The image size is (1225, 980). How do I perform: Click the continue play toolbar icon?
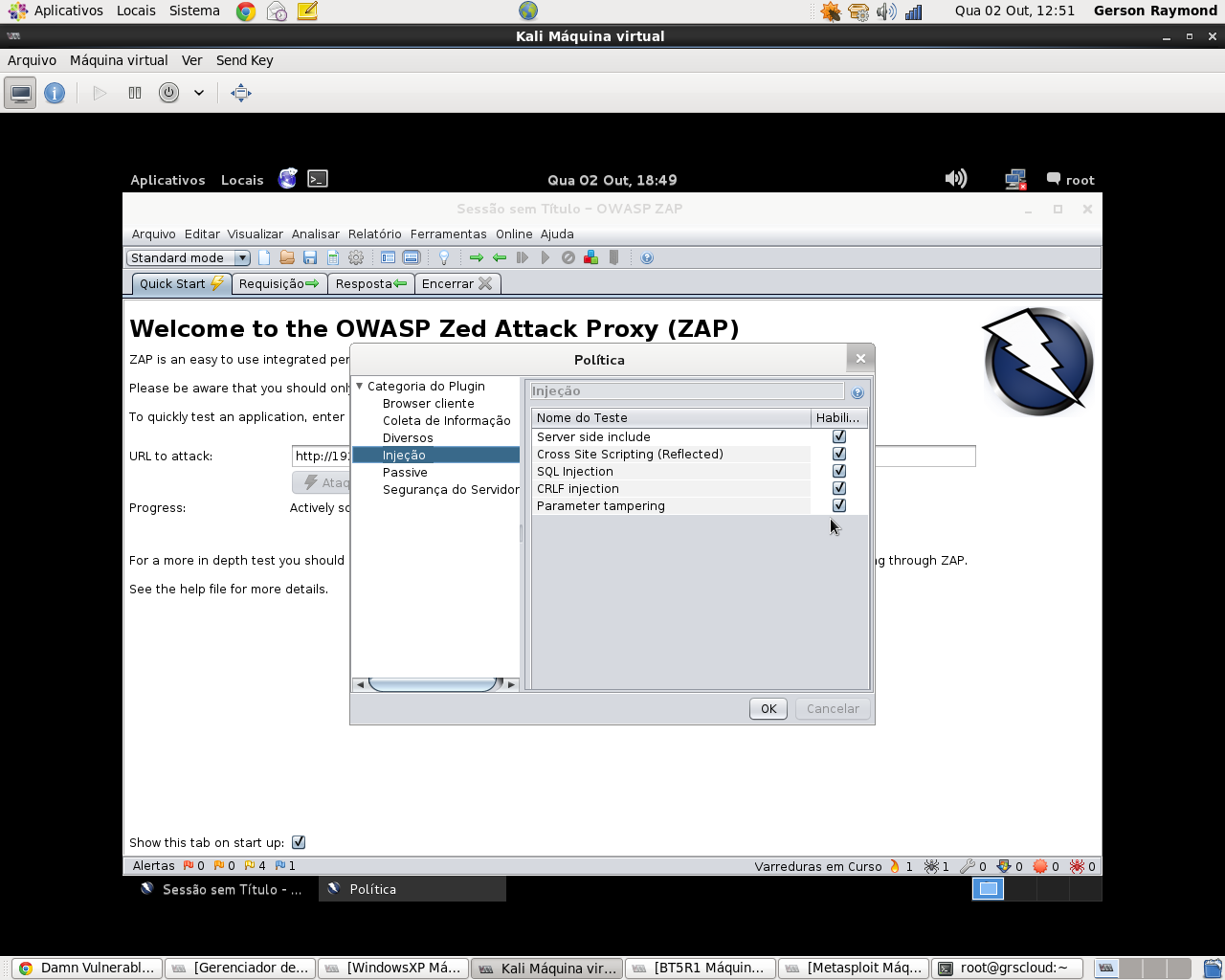coord(546,257)
